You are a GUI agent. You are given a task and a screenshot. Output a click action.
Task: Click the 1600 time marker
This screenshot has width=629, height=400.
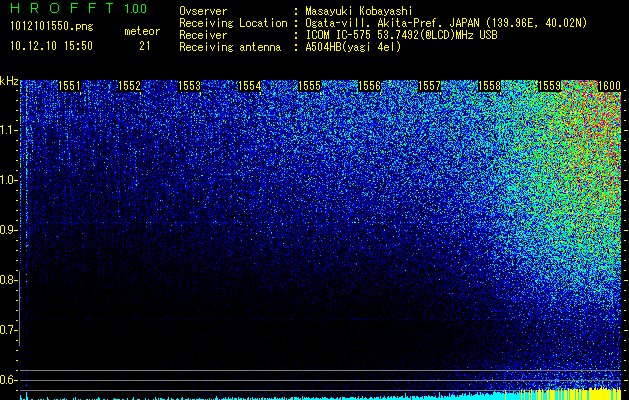[x=609, y=86]
